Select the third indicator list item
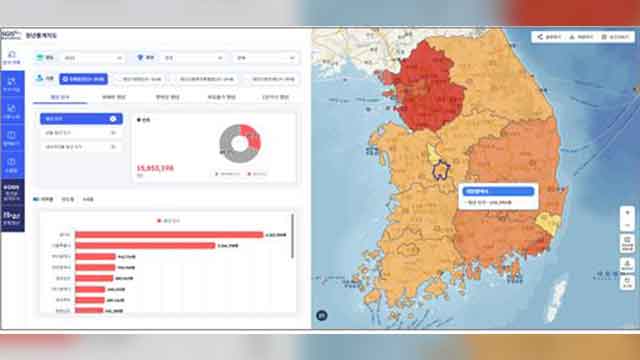640x360 pixels. tap(81, 147)
